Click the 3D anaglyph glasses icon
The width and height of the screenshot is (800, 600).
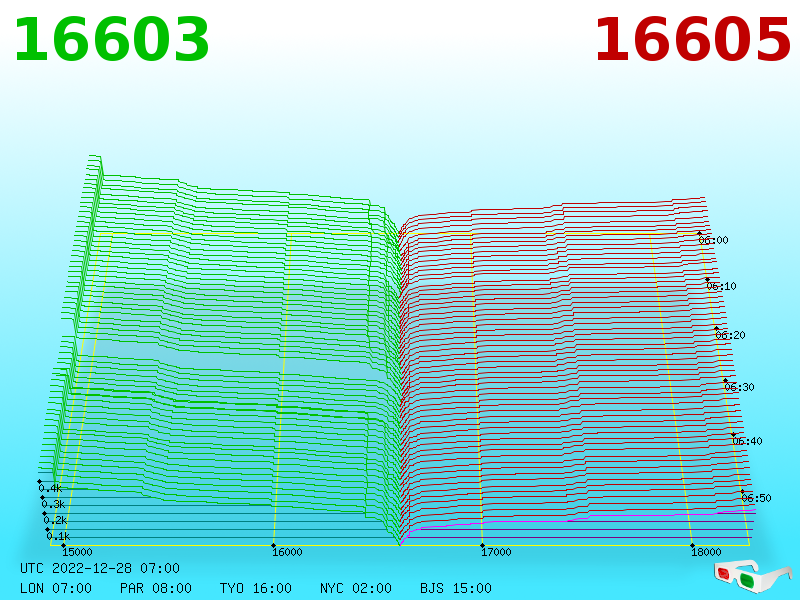(752, 575)
